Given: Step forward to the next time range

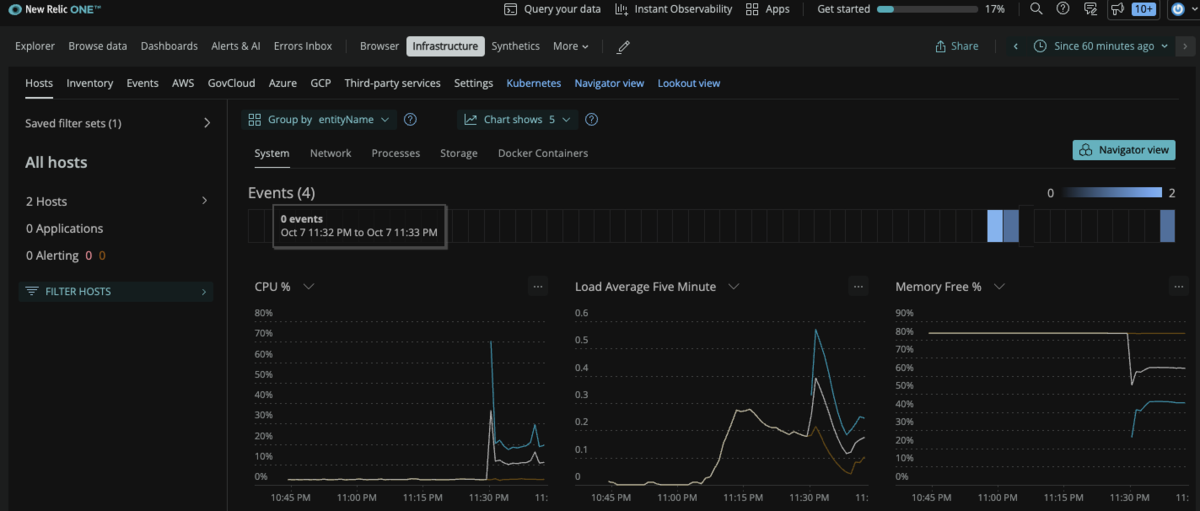Looking at the screenshot, I should point(1186,46).
